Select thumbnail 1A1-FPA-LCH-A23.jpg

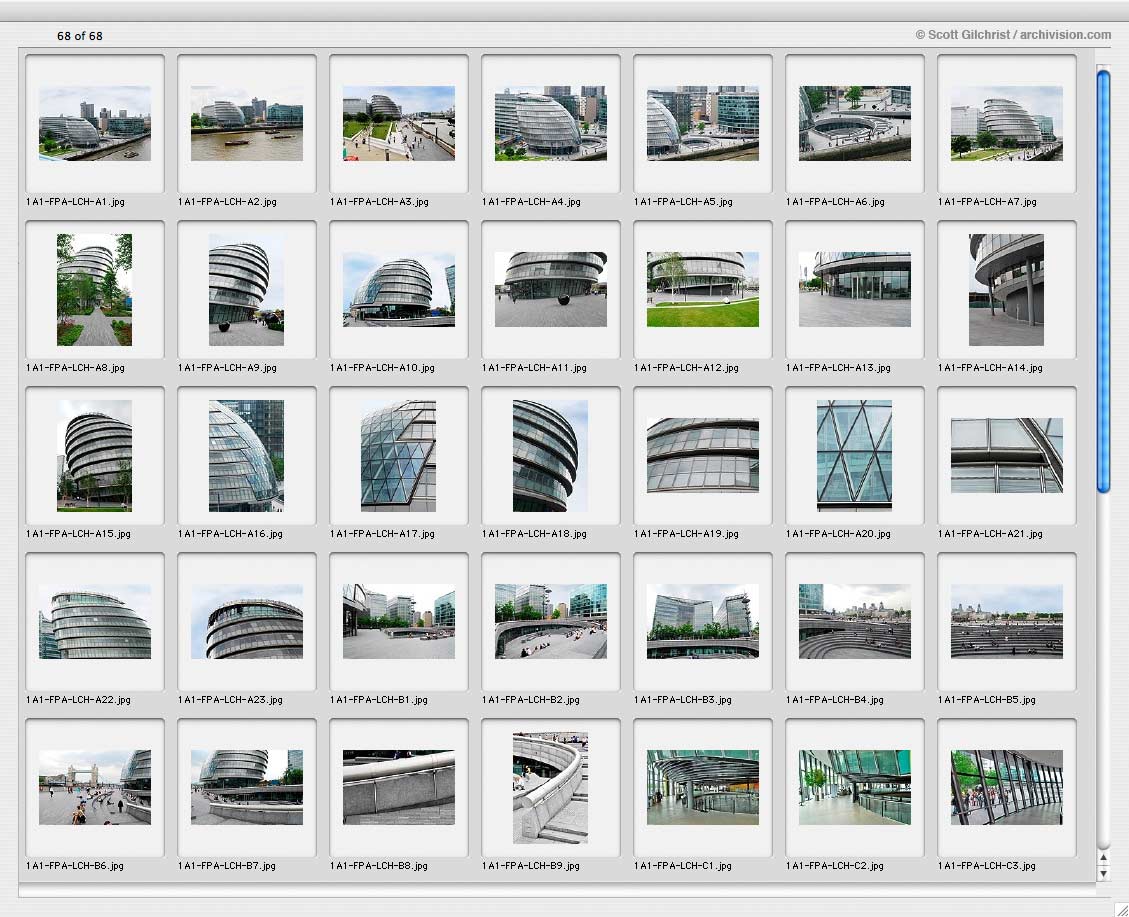click(x=247, y=621)
